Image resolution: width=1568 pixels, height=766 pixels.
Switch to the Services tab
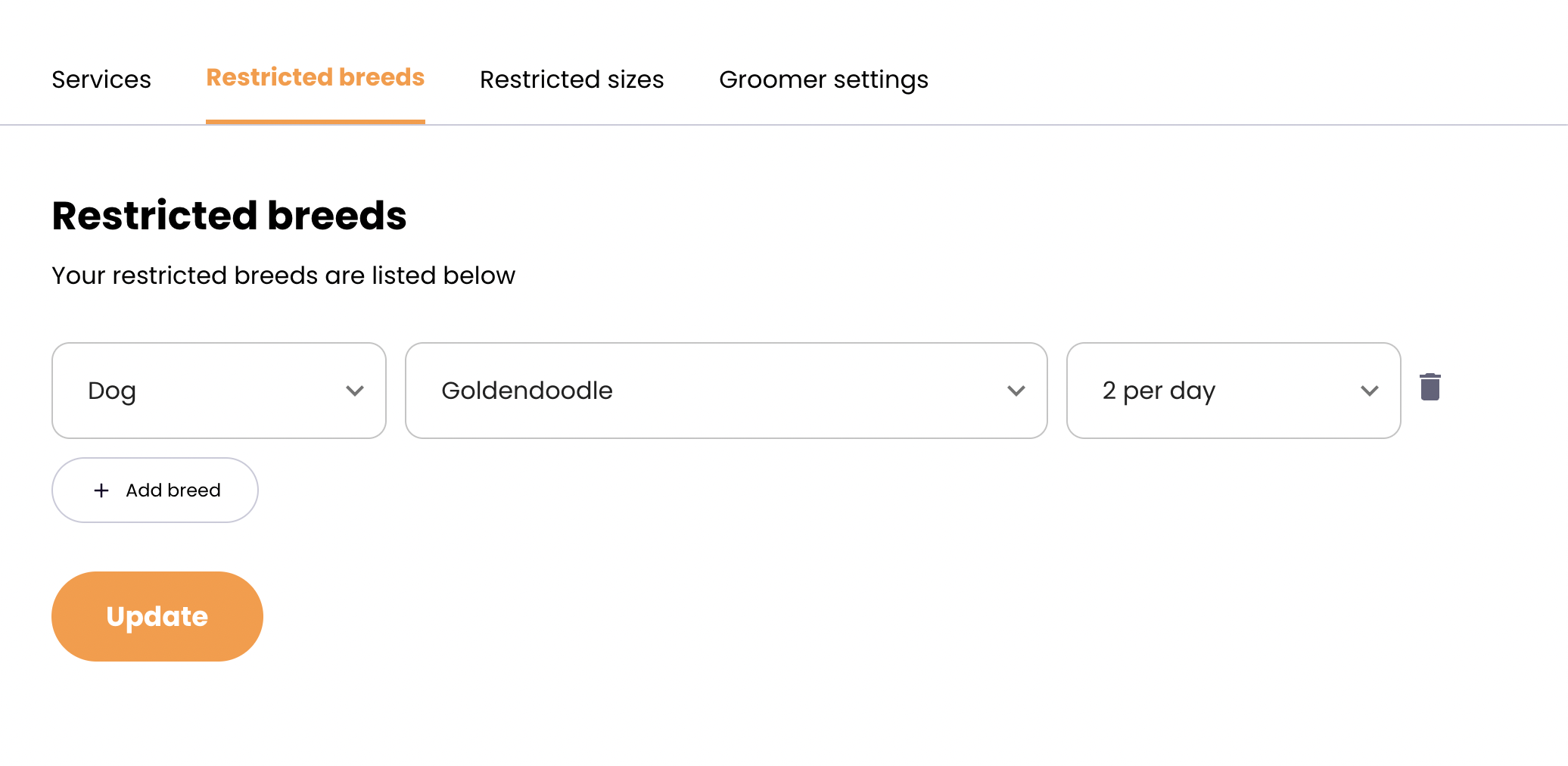coord(101,79)
